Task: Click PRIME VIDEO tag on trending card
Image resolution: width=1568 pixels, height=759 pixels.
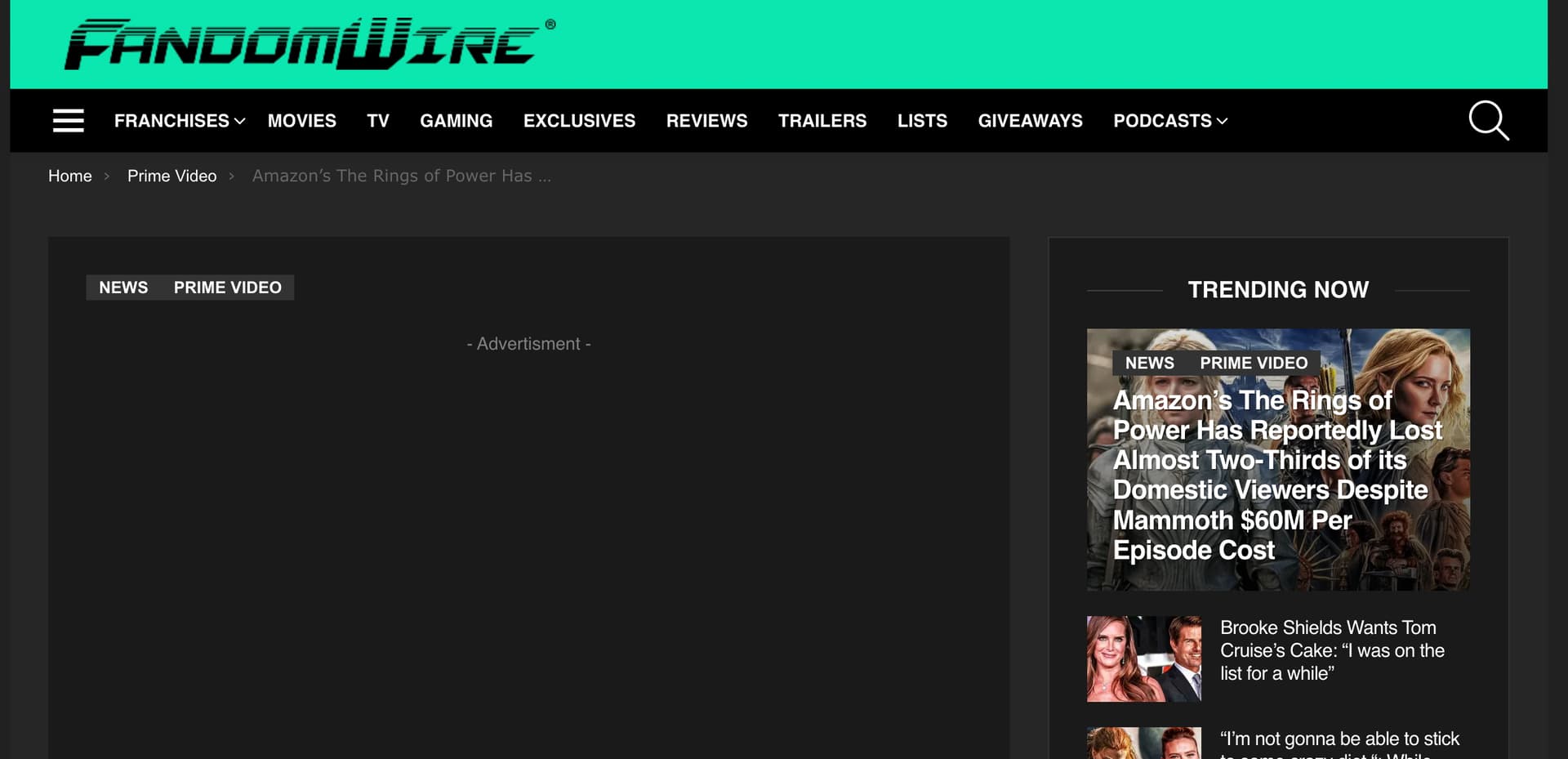Action: click(x=1254, y=363)
